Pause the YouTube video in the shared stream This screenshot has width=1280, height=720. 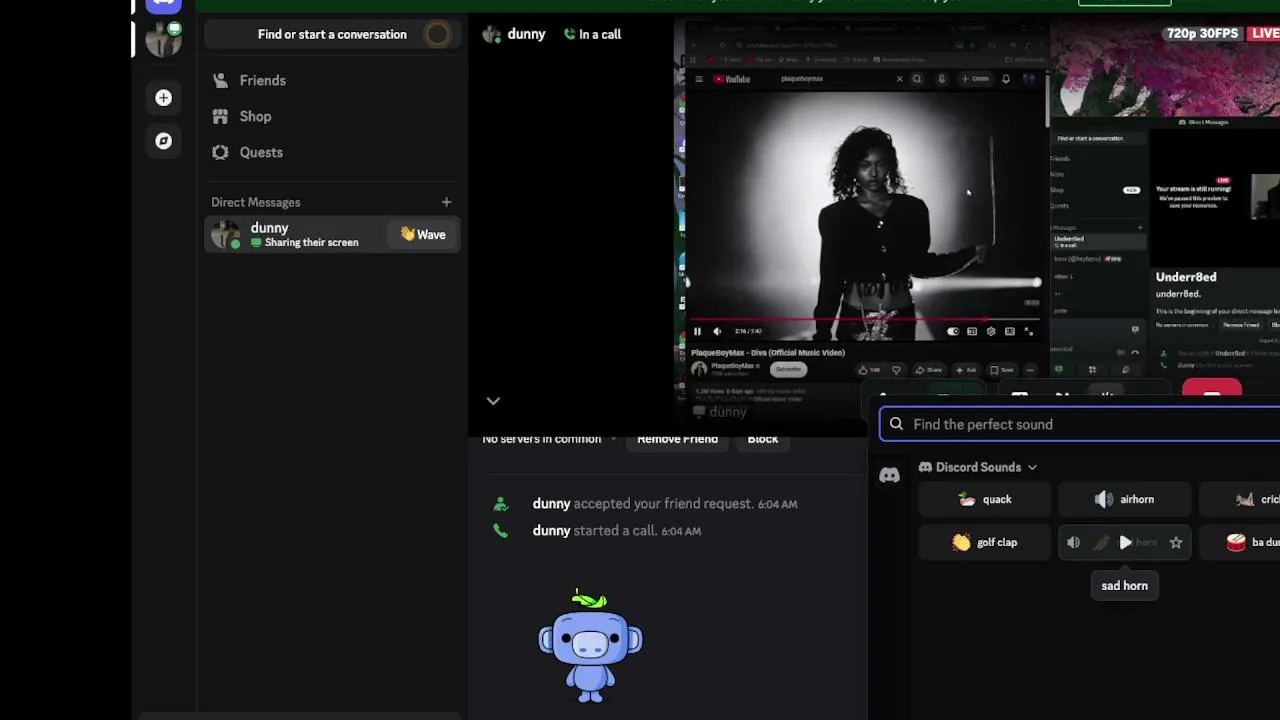(697, 331)
